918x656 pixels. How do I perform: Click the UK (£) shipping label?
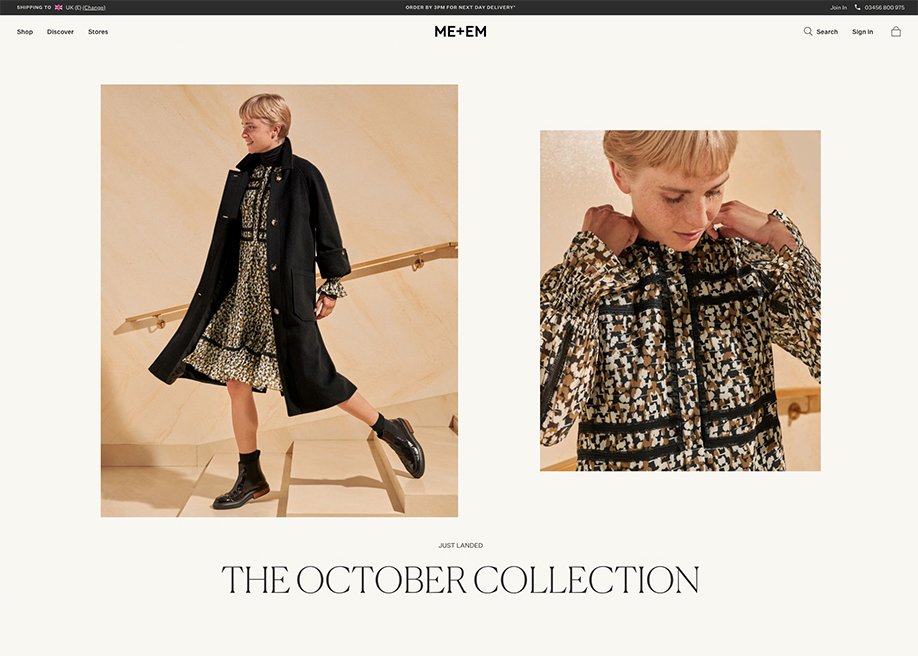(73, 8)
